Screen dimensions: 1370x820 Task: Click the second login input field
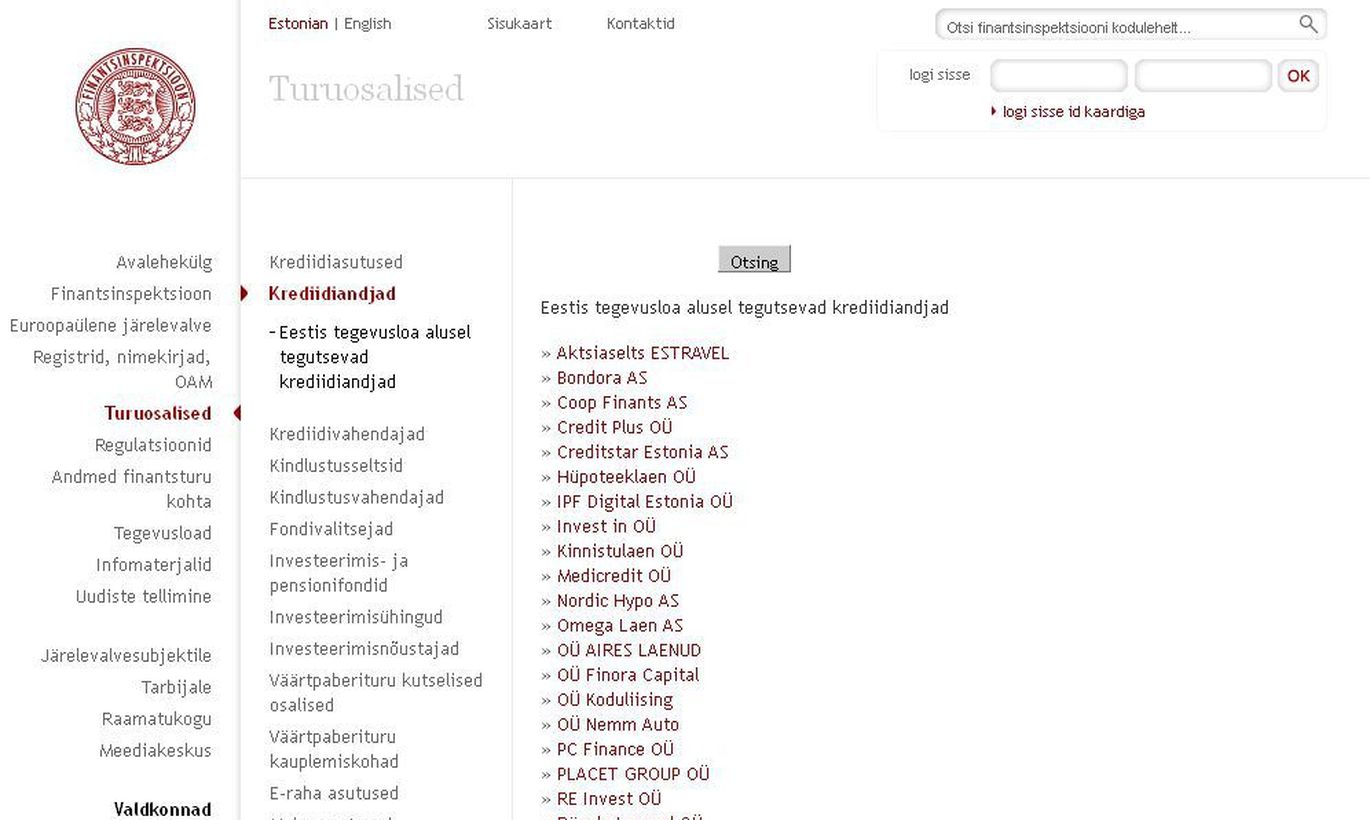(1203, 76)
